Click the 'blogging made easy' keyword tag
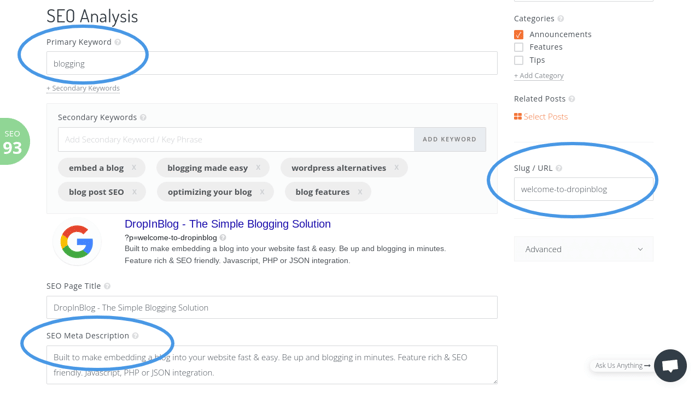The image size is (700, 393). pyautogui.click(x=213, y=168)
